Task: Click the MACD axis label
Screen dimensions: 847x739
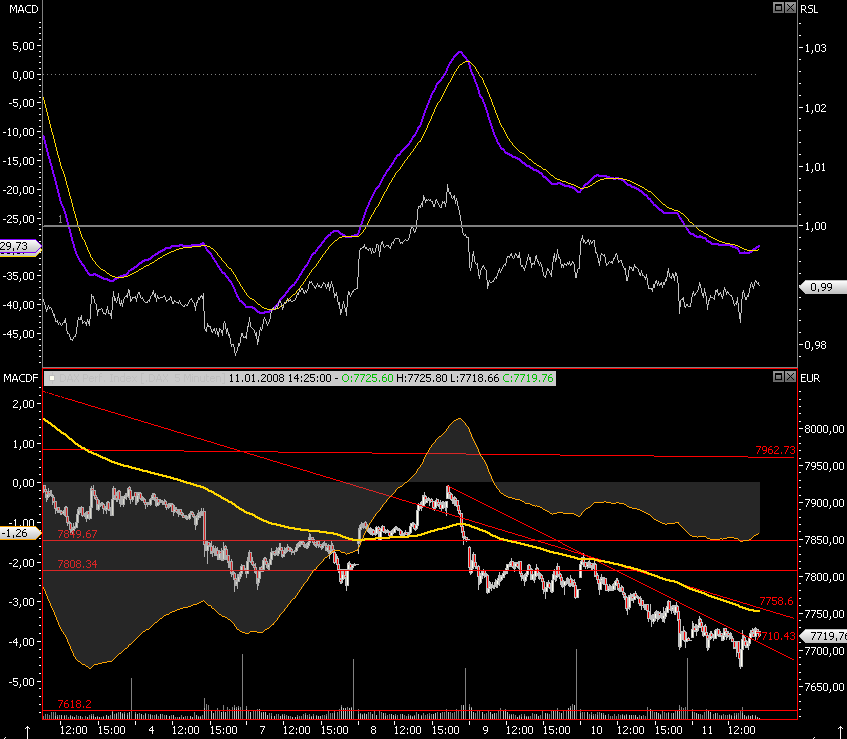Action: coord(24,9)
